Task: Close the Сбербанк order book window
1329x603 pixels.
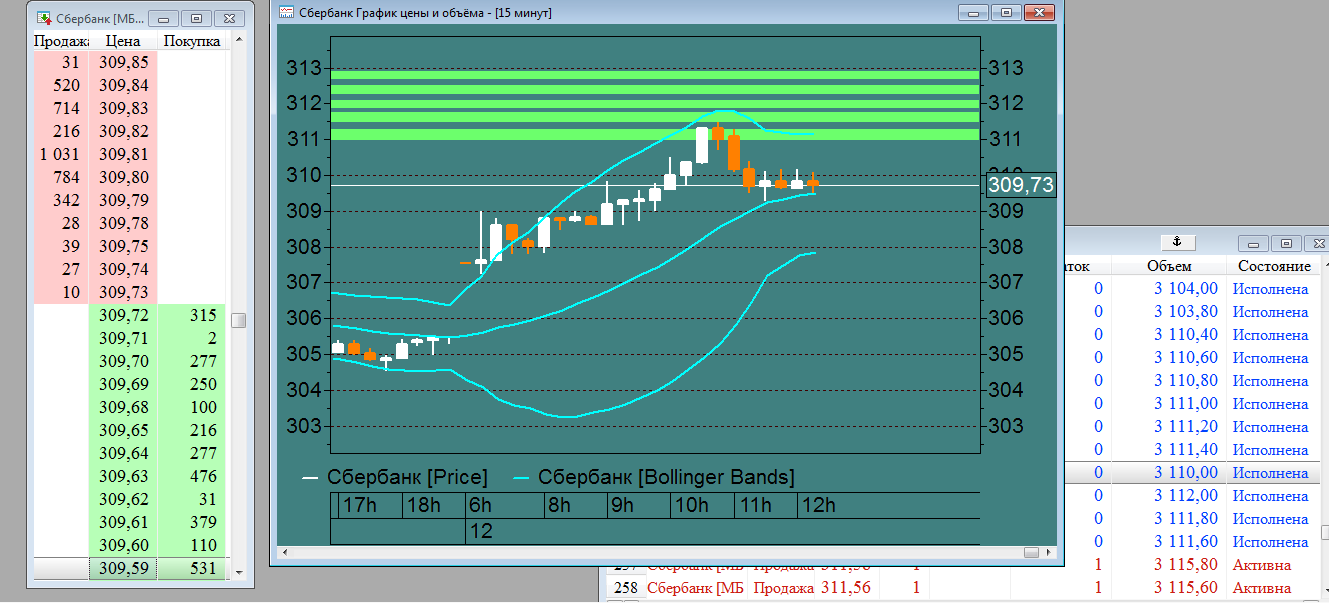Action: click(x=229, y=18)
